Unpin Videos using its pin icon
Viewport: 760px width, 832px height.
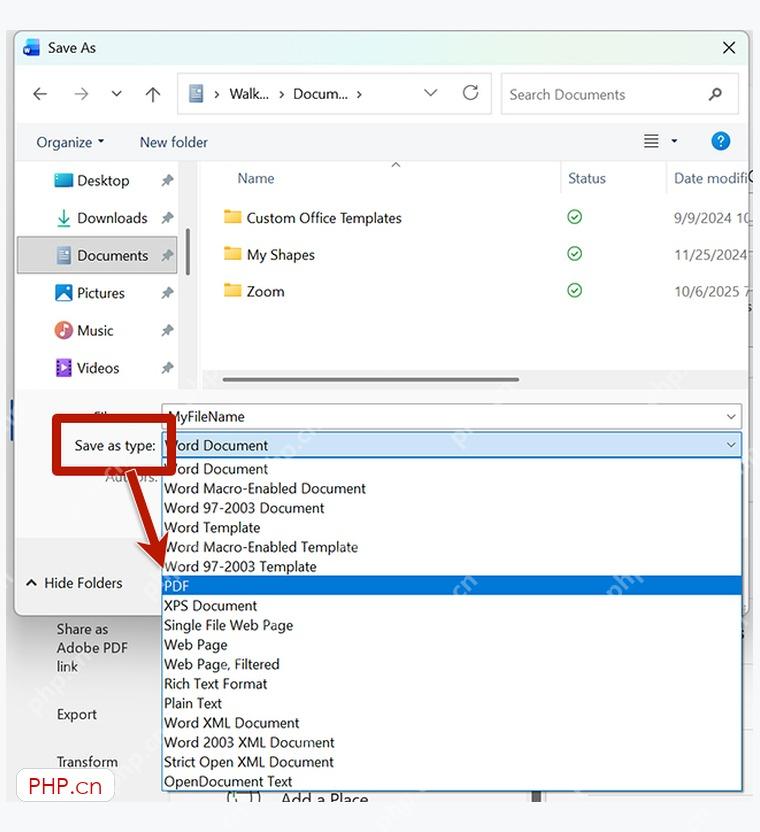coord(167,367)
